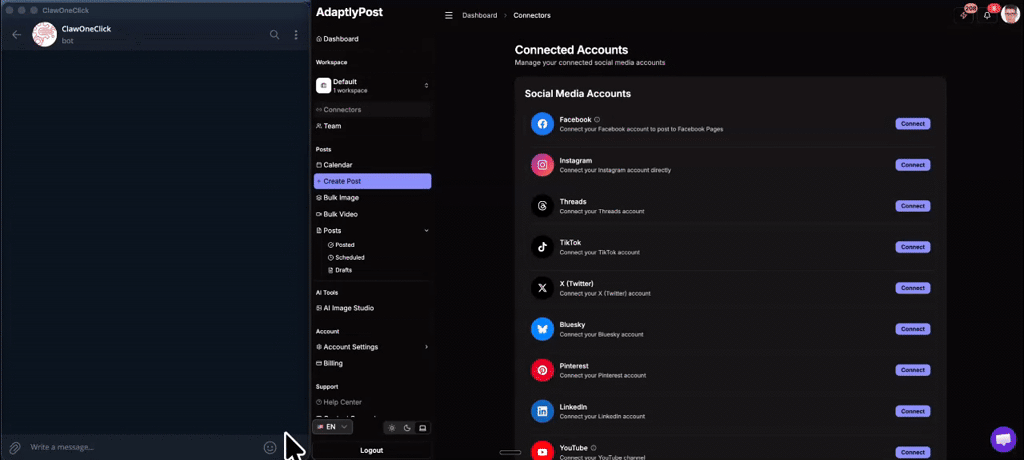Open the ClawOneClick chat three-dot menu
Image resolution: width=1024 pixels, height=460 pixels.
pos(296,35)
